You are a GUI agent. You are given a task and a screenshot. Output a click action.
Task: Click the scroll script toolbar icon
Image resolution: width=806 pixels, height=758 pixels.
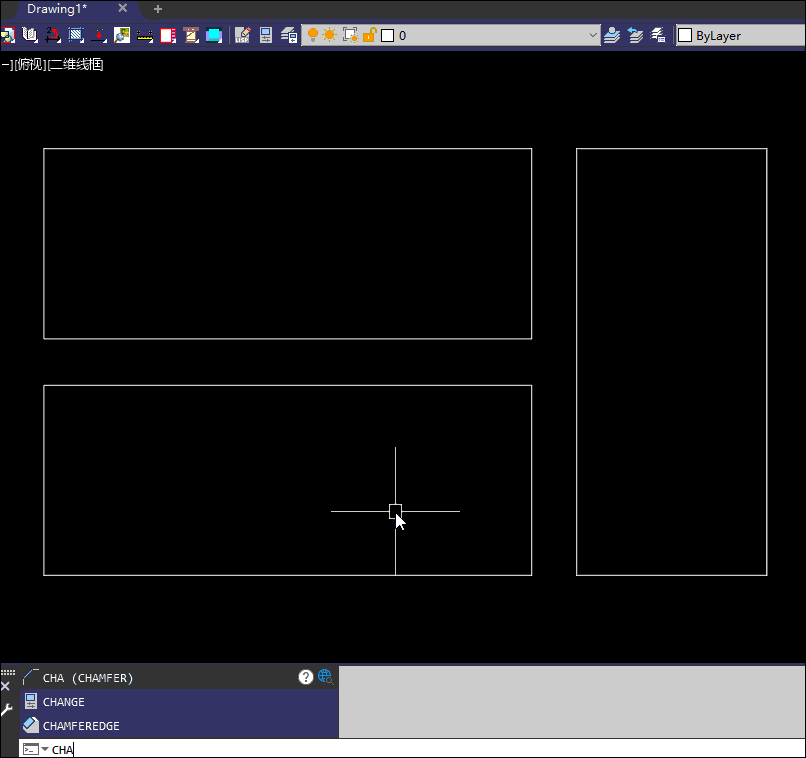click(x=191, y=35)
